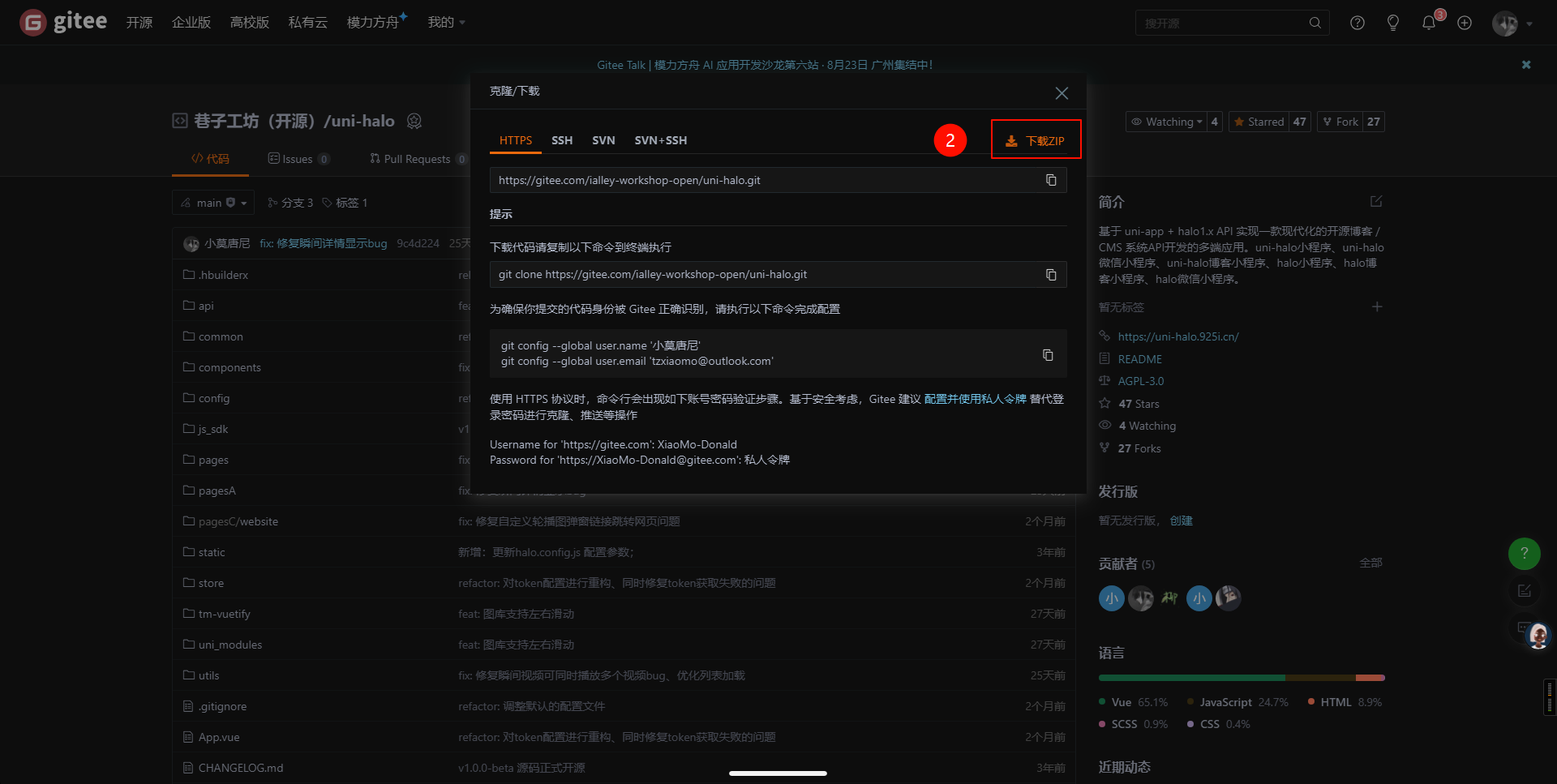Switch to the SSH tab
This screenshot has width=1557, height=784.
point(562,140)
